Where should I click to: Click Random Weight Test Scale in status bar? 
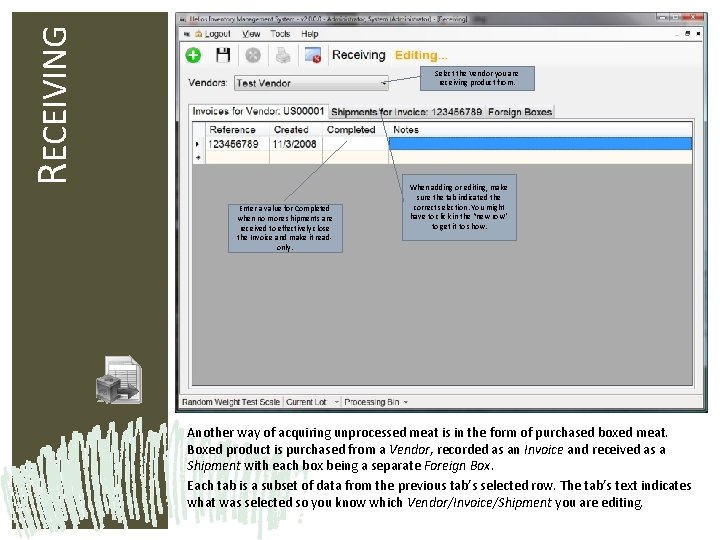pos(231,402)
